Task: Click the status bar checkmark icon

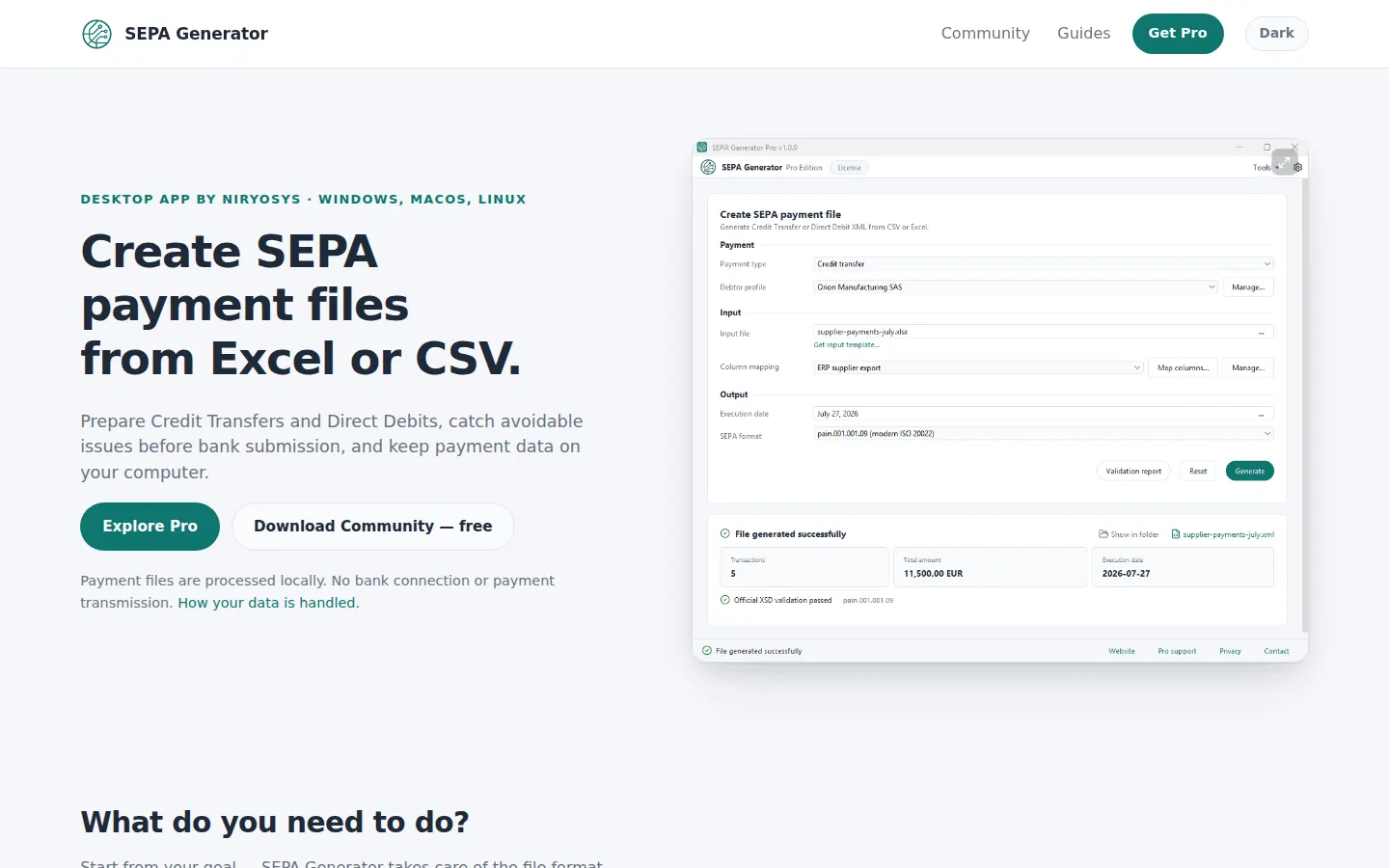Action: tap(707, 651)
